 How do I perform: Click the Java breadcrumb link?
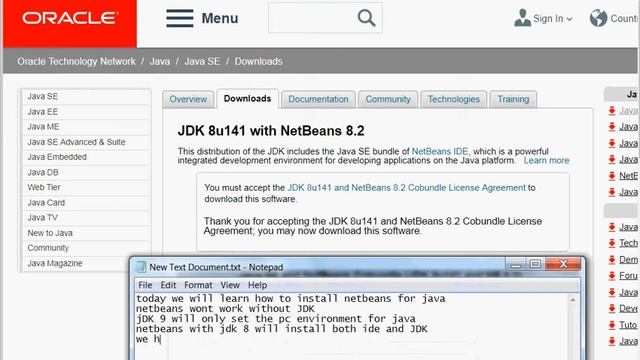[160, 61]
